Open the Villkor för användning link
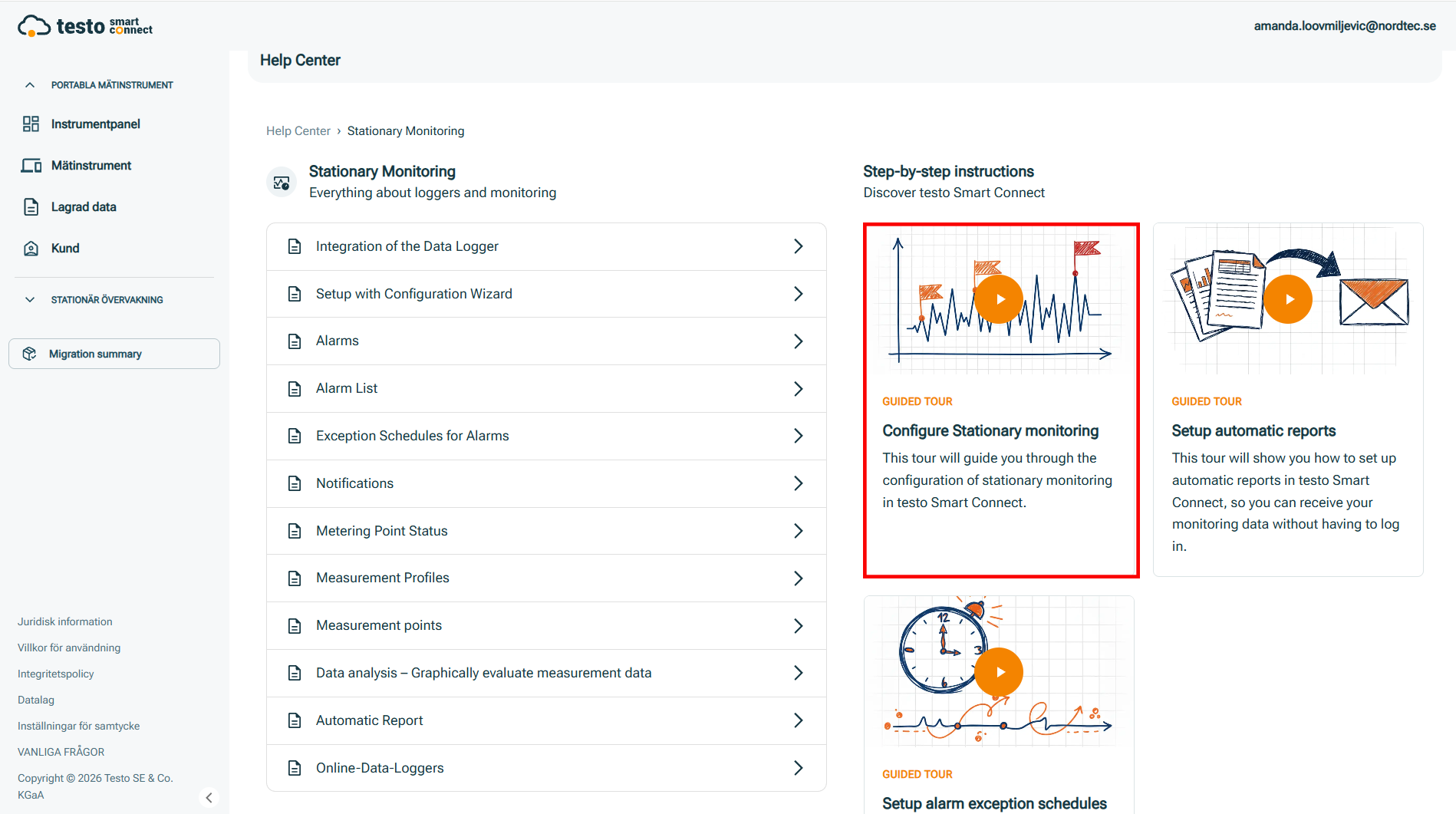This screenshot has height=814, width=1456. pos(69,648)
